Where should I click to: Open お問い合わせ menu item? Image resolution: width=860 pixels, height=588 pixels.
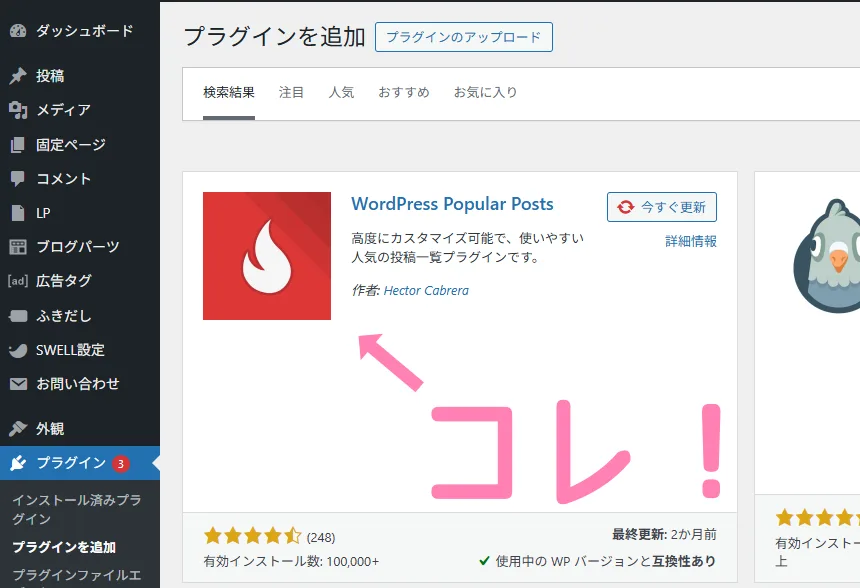click(x=80, y=384)
